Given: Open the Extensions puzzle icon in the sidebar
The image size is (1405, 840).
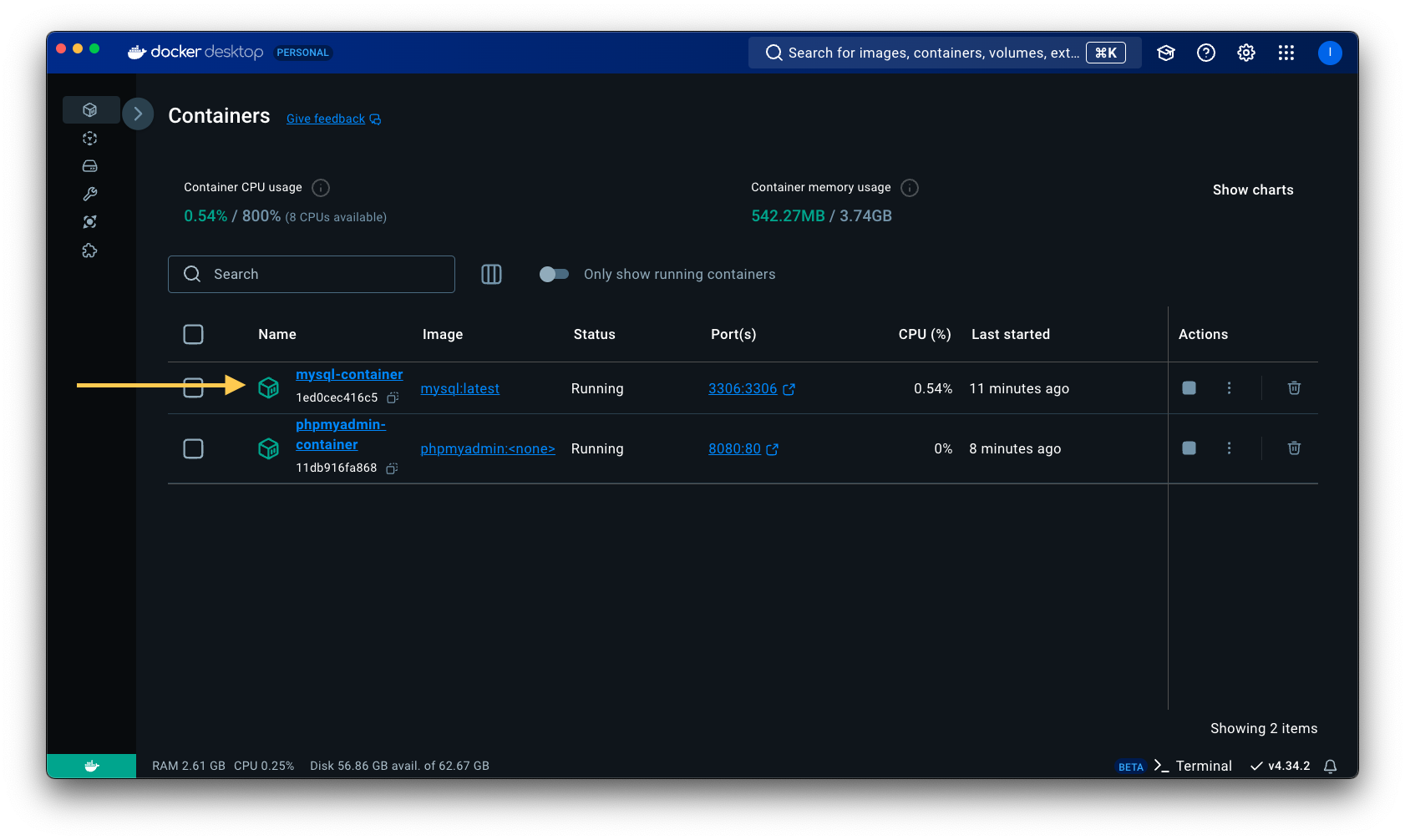Looking at the screenshot, I should click(x=90, y=250).
